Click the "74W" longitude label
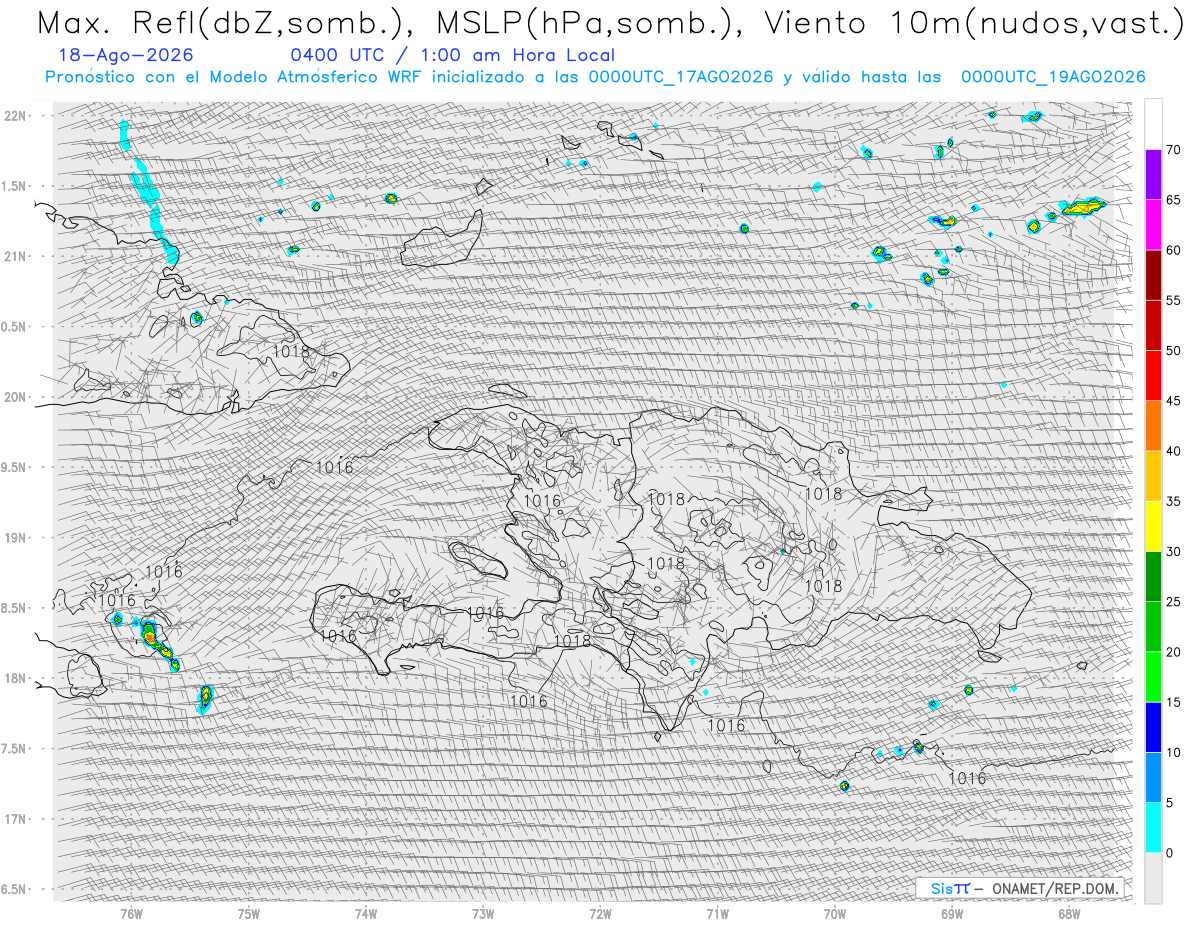This screenshot has height=927, width=1200. [x=366, y=914]
